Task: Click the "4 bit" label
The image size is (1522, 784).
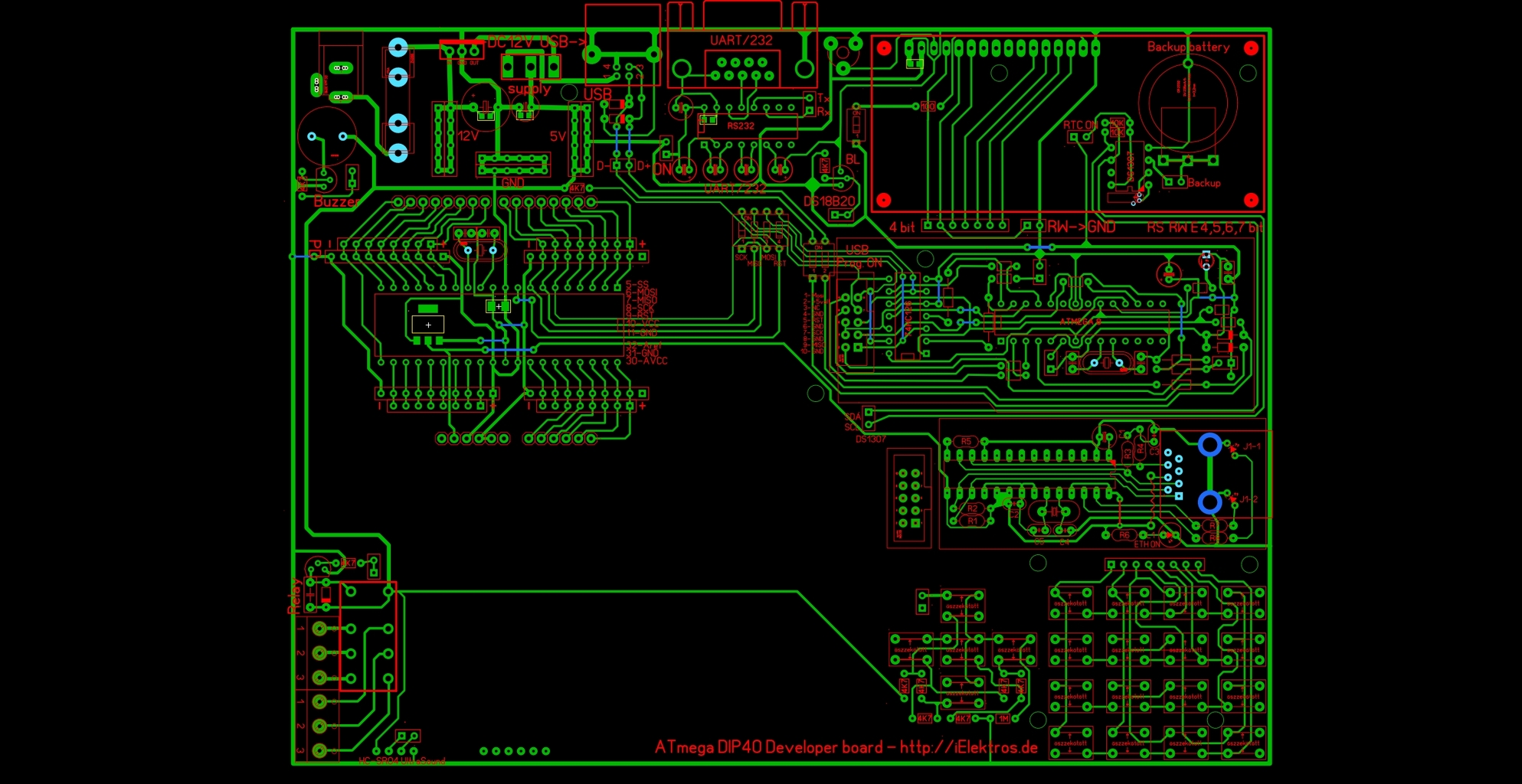Action: 902,227
